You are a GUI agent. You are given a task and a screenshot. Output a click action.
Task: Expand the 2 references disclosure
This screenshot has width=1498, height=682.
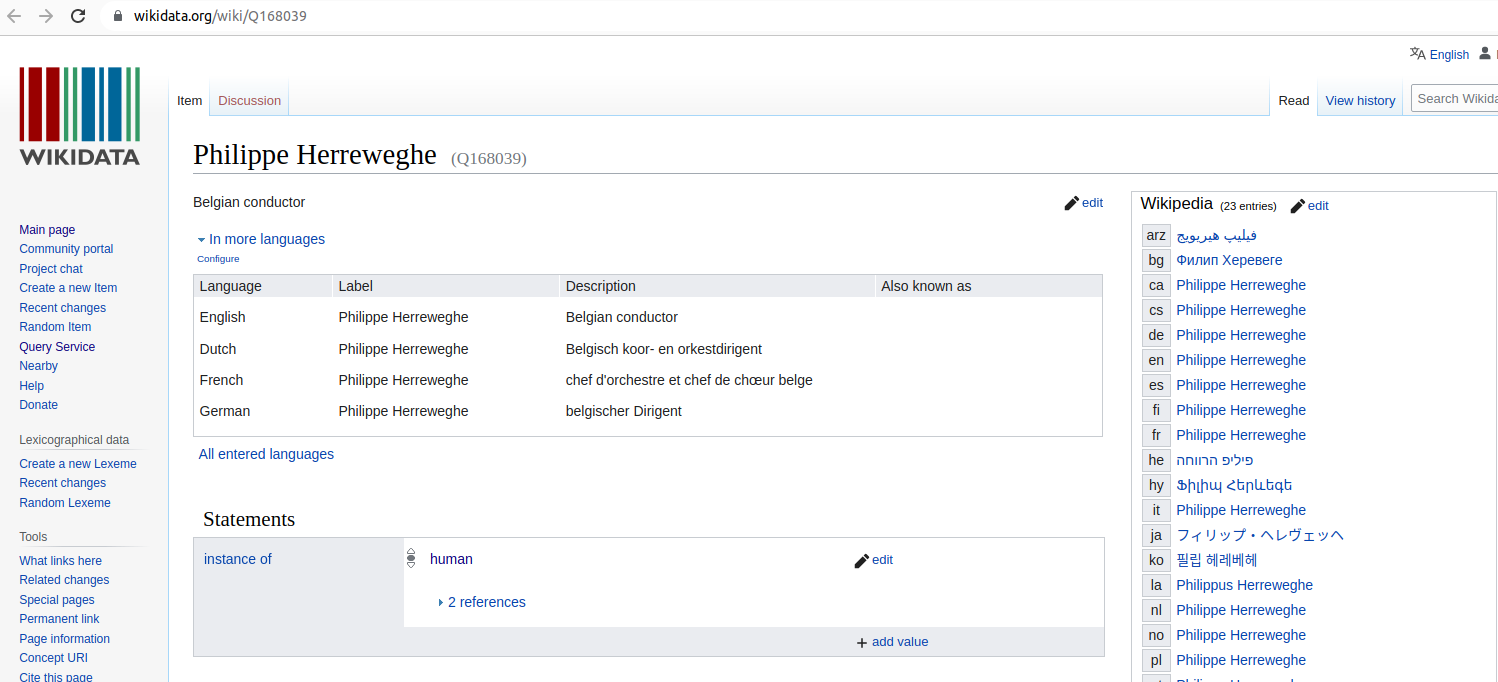click(441, 603)
